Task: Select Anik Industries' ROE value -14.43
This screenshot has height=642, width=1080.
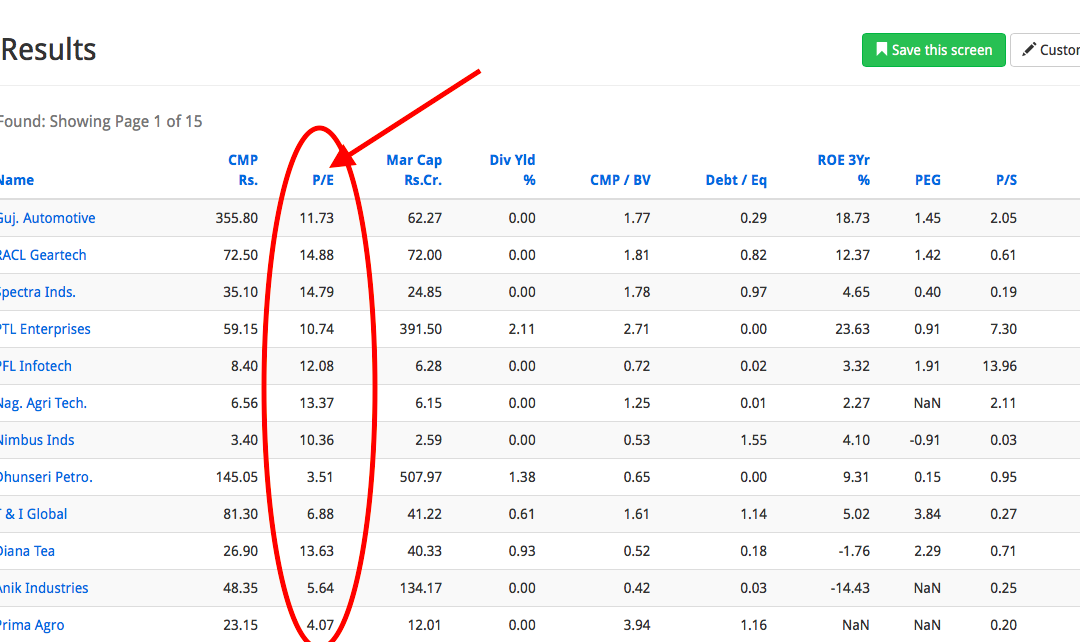Action: click(x=850, y=588)
